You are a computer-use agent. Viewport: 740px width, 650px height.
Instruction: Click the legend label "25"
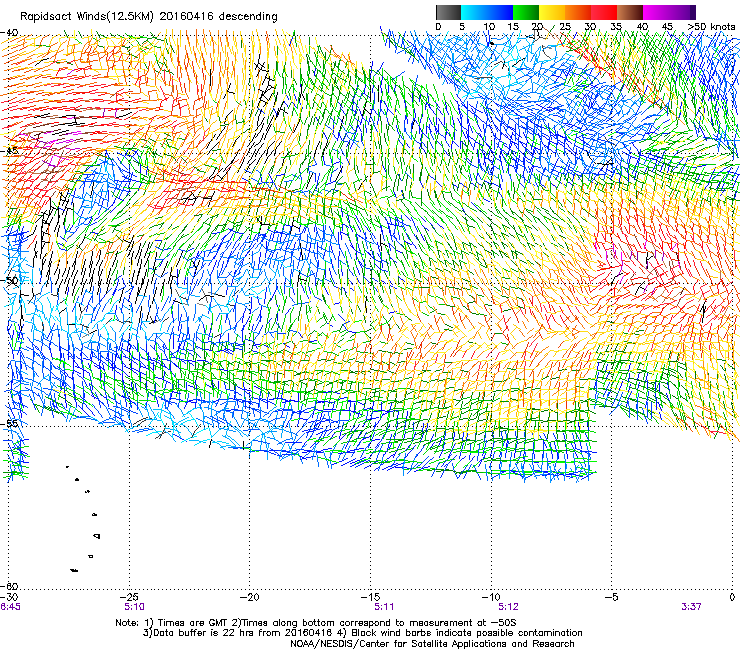coord(565,27)
